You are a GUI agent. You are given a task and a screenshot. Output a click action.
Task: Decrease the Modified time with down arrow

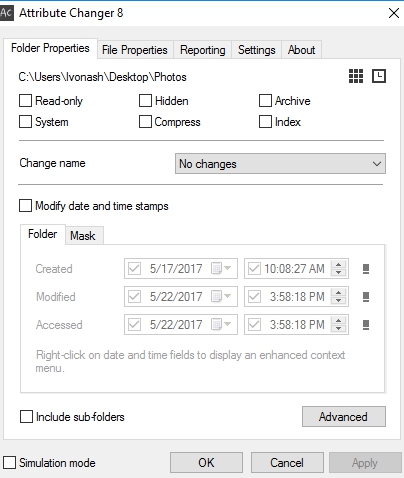coord(338,301)
